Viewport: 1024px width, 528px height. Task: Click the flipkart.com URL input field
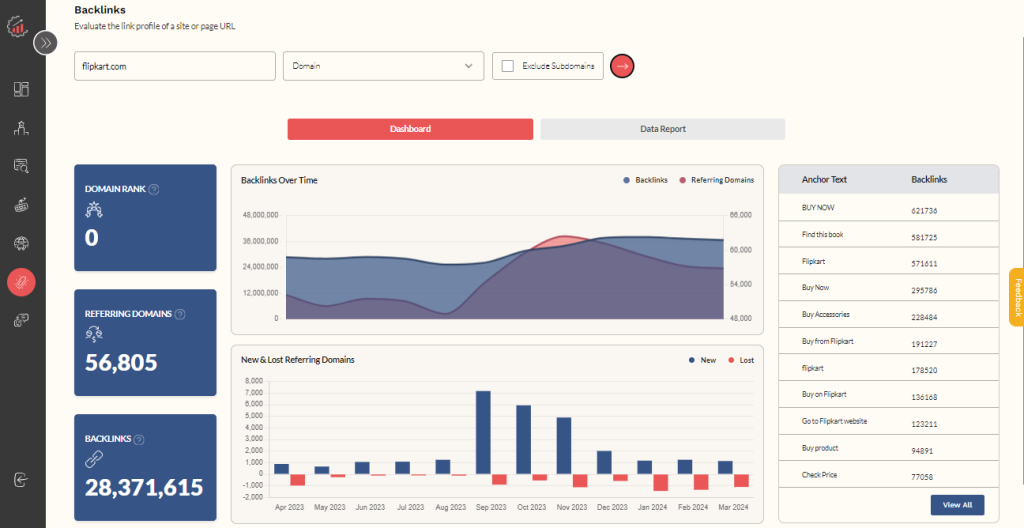point(175,66)
